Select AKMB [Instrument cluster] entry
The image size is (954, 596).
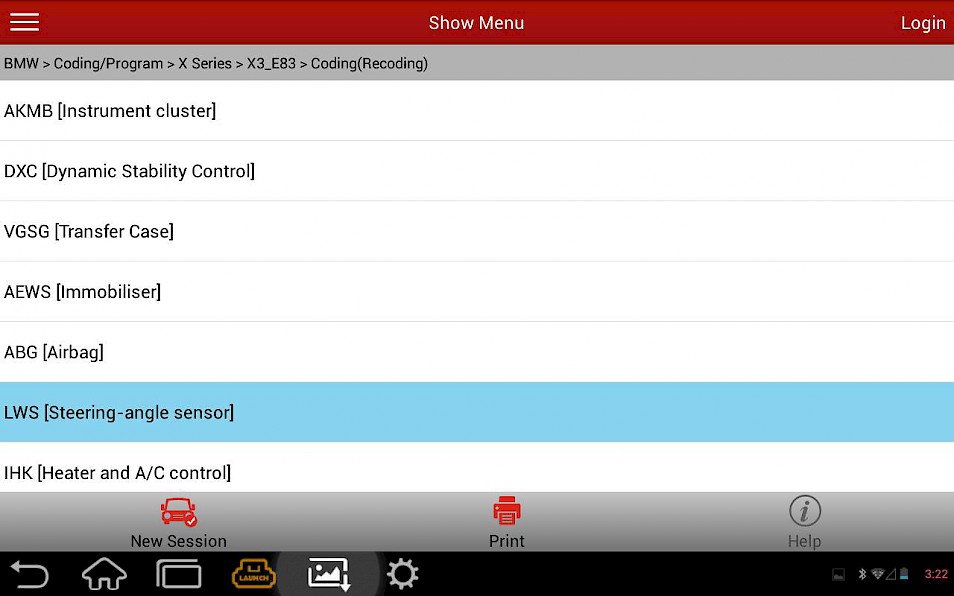coord(477,111)
